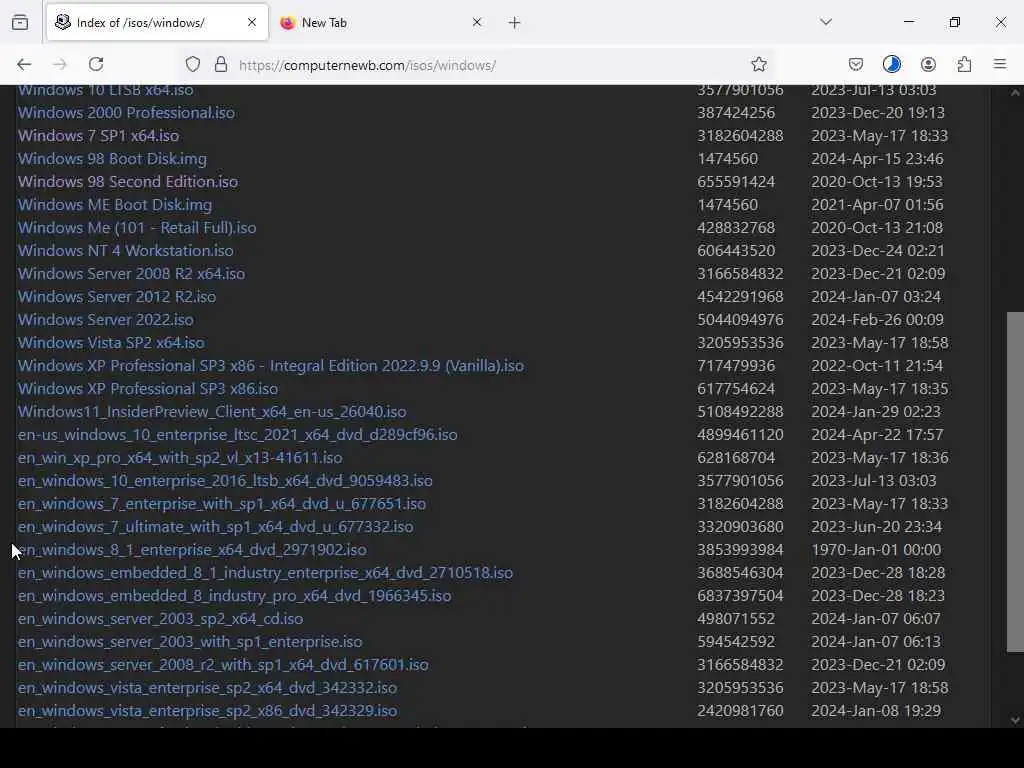Image resolution: width=1024 pixels, height=768 pixels.
Task: Expand list all tabs chevron
Action: 826,22
